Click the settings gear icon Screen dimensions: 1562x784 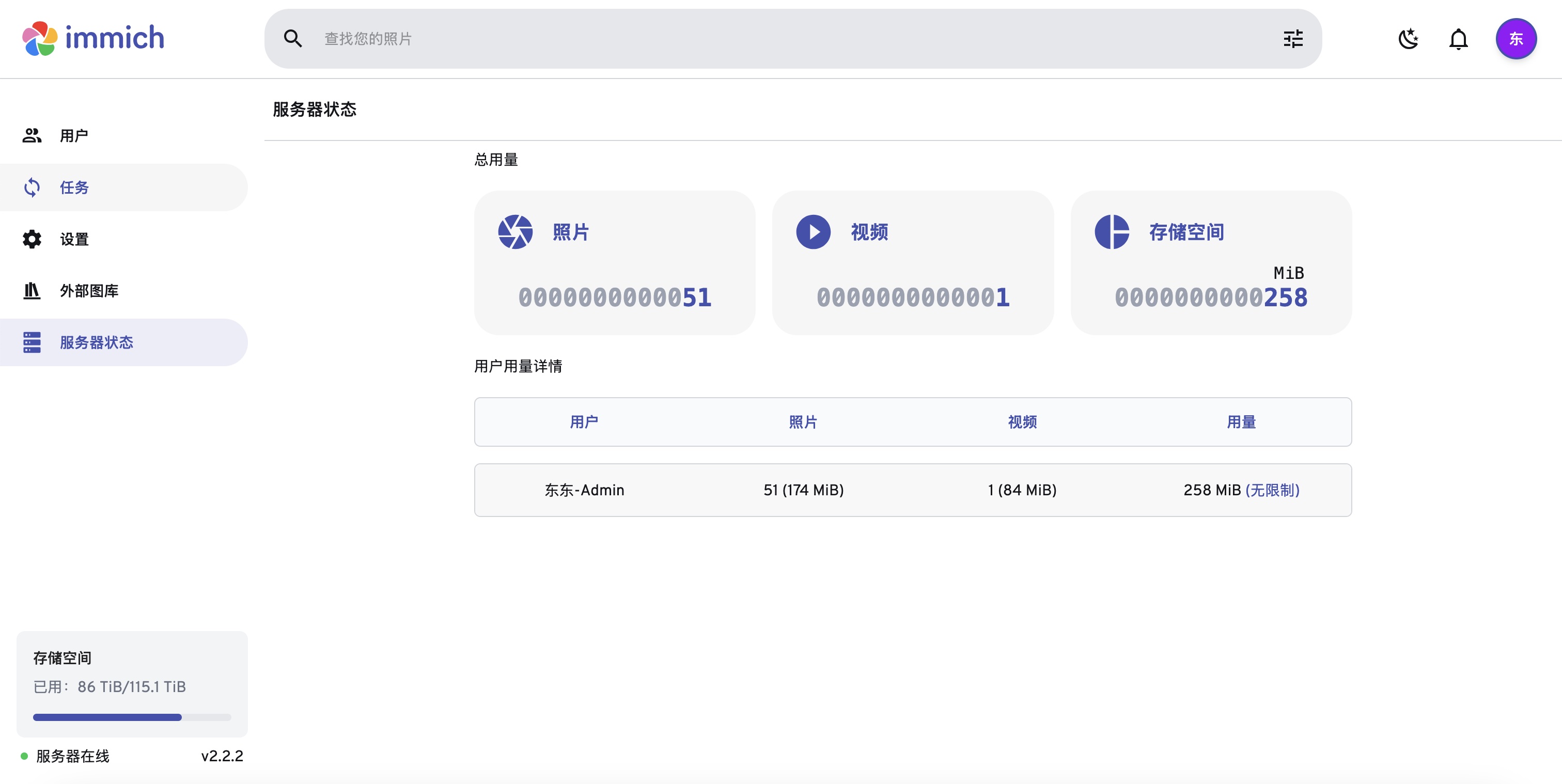point(32,239)
